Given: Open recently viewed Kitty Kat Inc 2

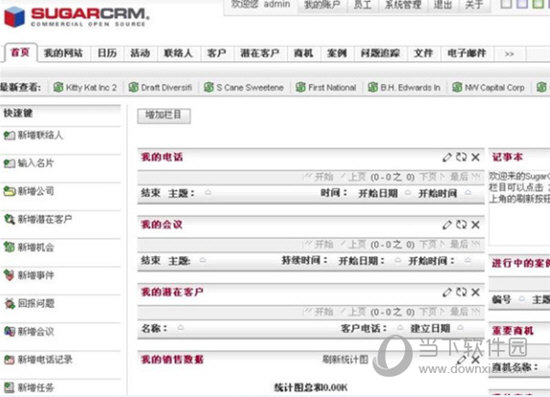Looking at the screenshot, I should click(x=85, y=87).
